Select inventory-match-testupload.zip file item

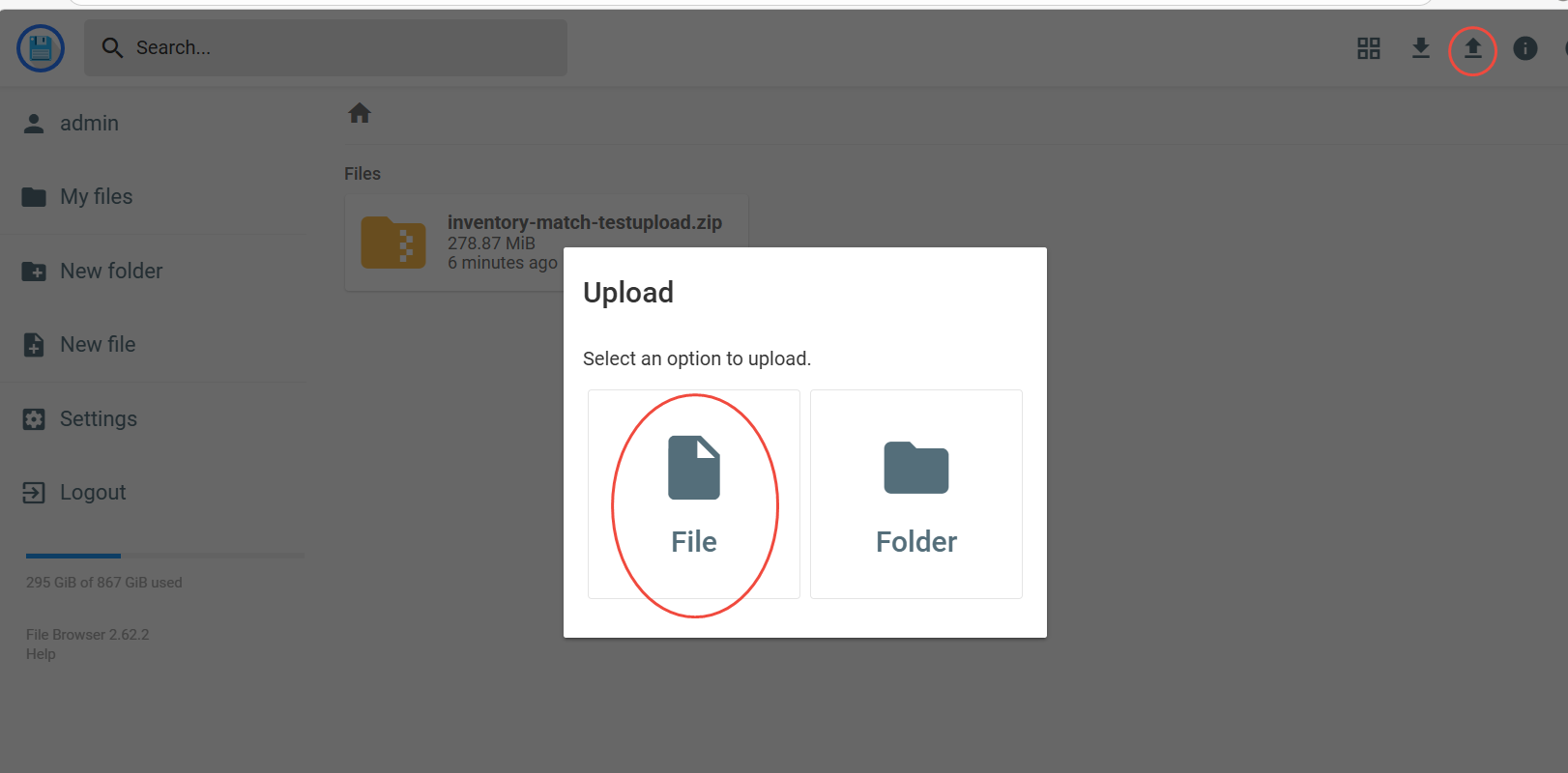pos(546,243)
